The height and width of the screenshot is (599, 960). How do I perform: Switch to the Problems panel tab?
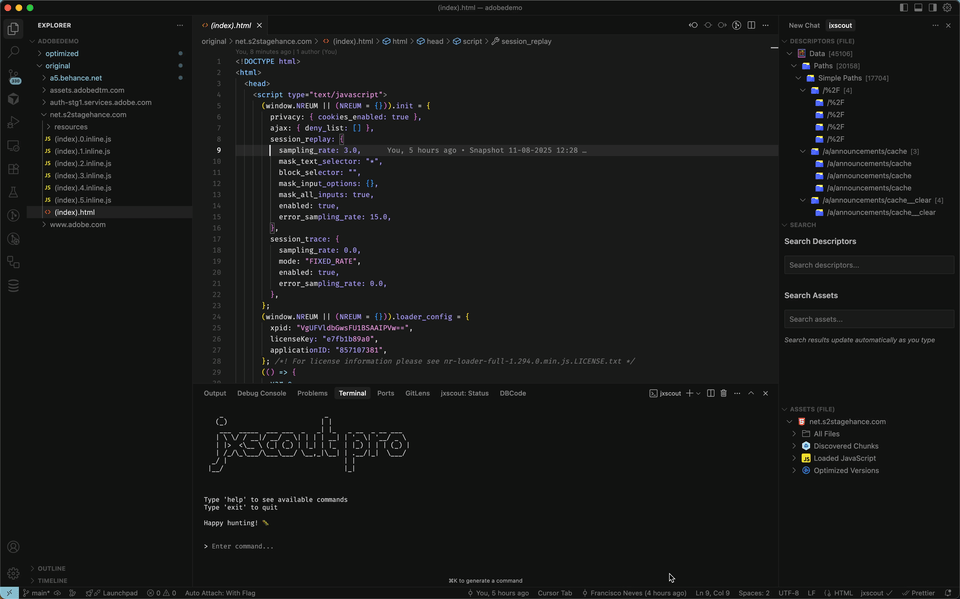coord(312,393)
